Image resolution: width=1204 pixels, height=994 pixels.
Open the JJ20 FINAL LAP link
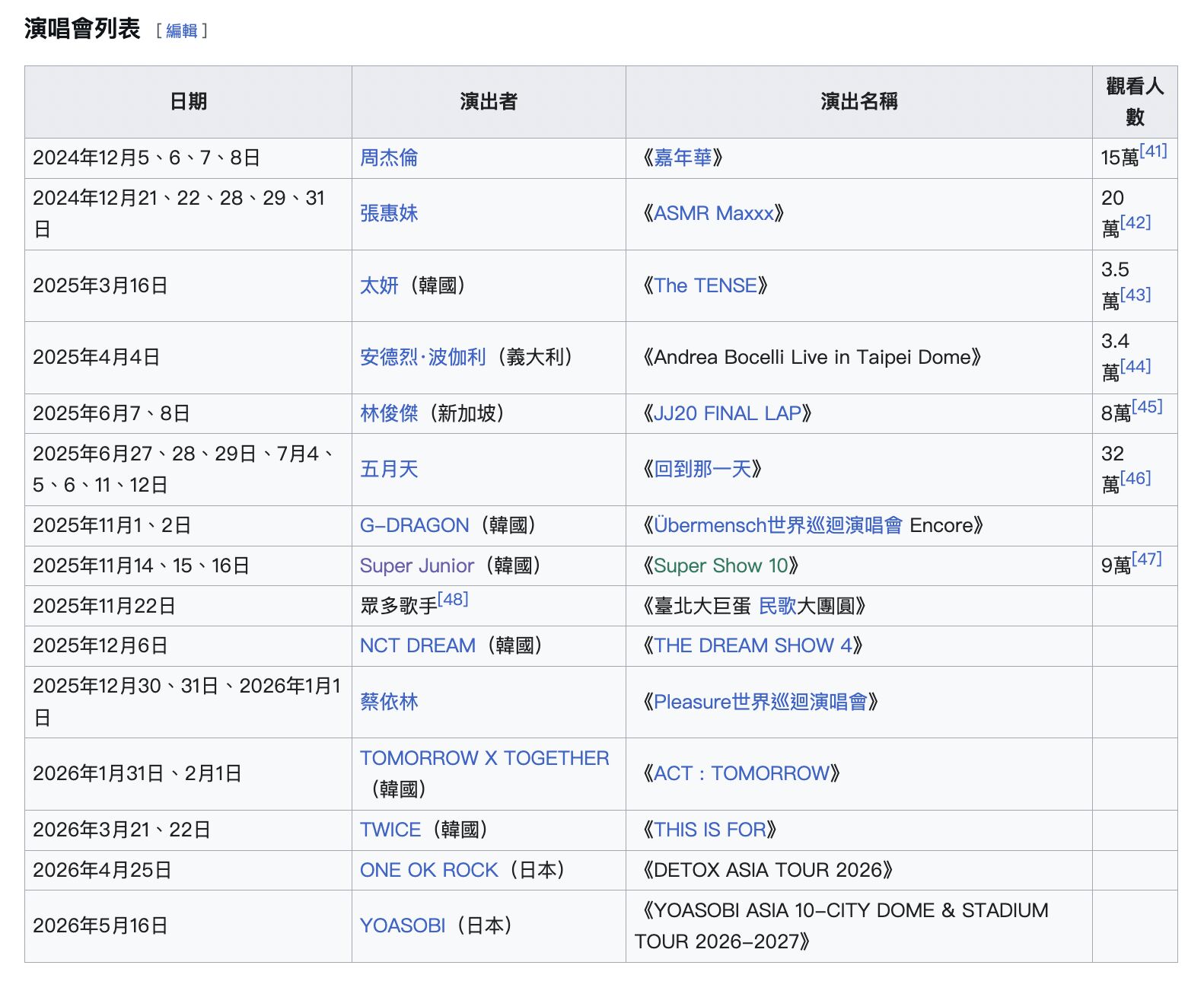[x=728, y=413]
